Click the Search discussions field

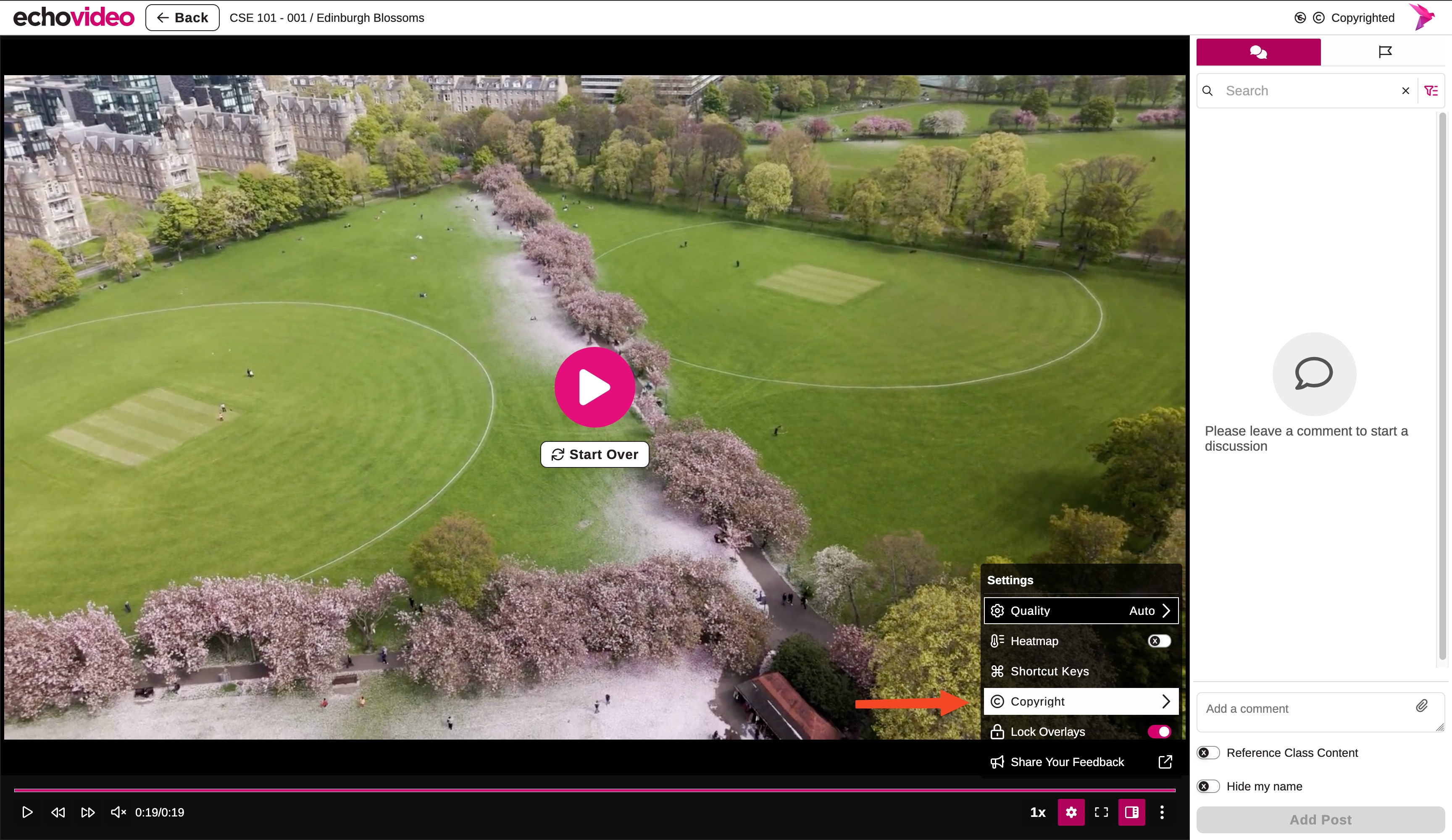coord(1308,91)
